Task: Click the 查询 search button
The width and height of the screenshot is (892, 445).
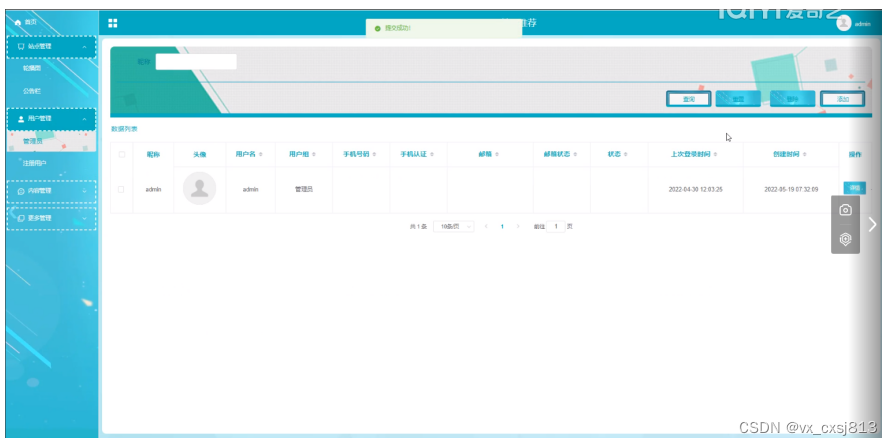Action: (688, 99)
